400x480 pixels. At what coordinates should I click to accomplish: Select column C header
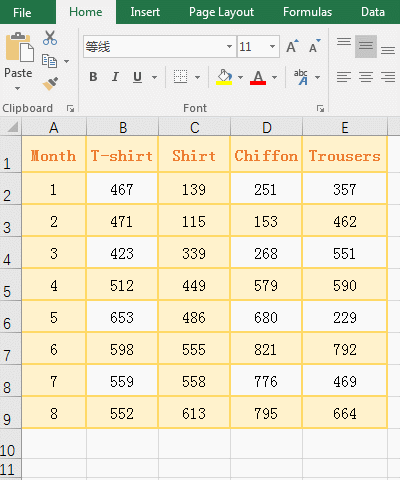(195, 127)
